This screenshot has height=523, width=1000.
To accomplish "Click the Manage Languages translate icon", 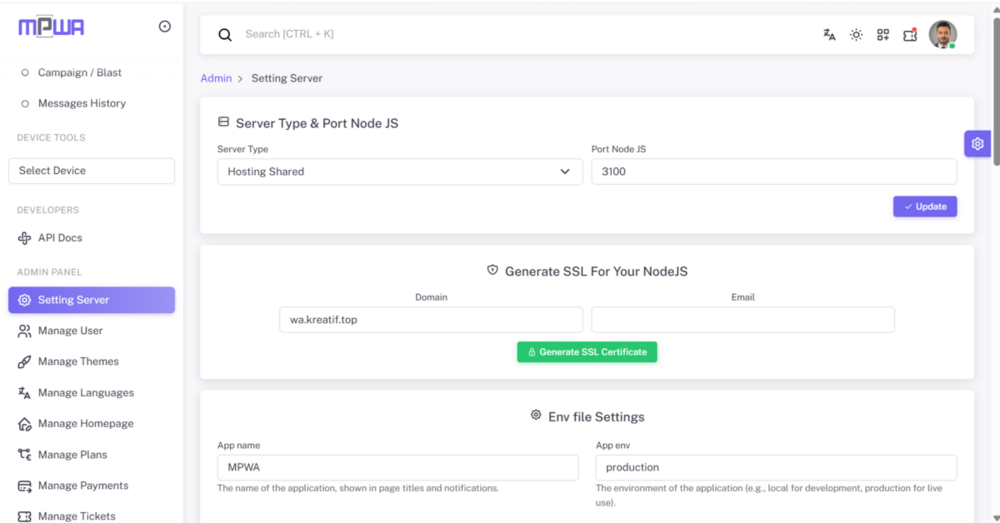I will pyautogui.click(x=24, y=393).
